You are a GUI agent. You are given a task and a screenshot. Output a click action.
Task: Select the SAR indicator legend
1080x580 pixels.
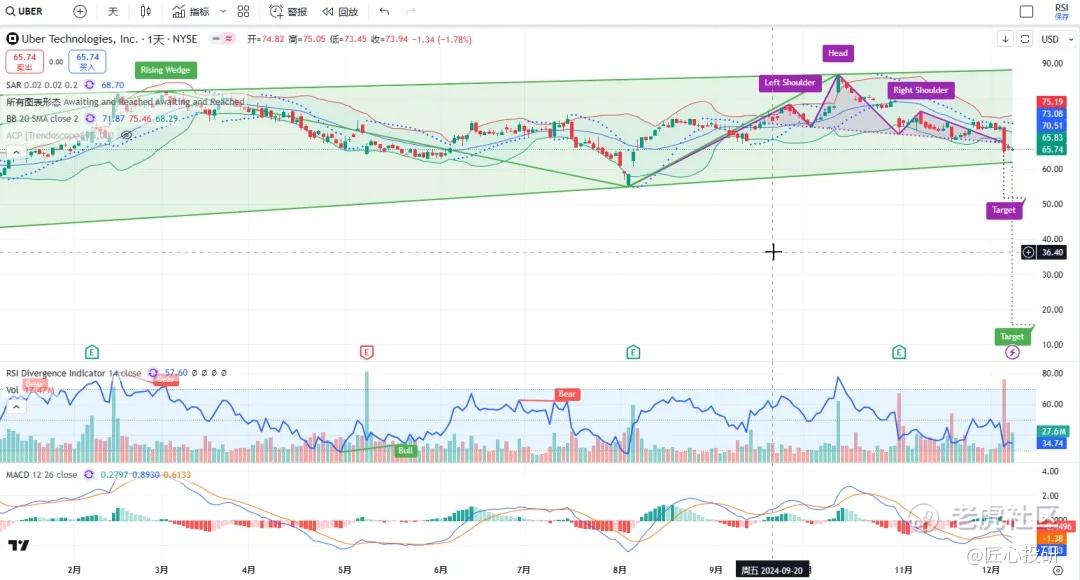click(x=41, y=85)
